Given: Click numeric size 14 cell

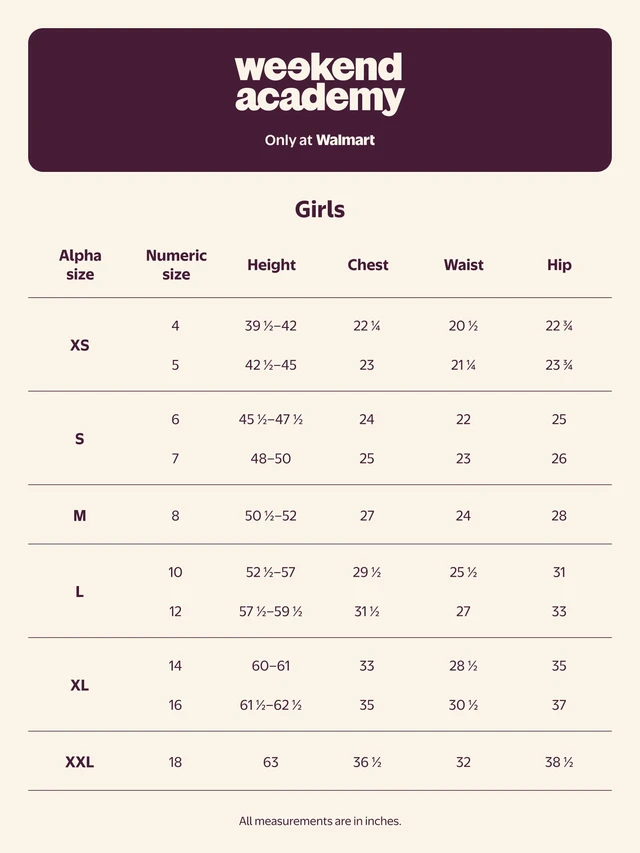Looking at the screenshot, I should 175,666.
